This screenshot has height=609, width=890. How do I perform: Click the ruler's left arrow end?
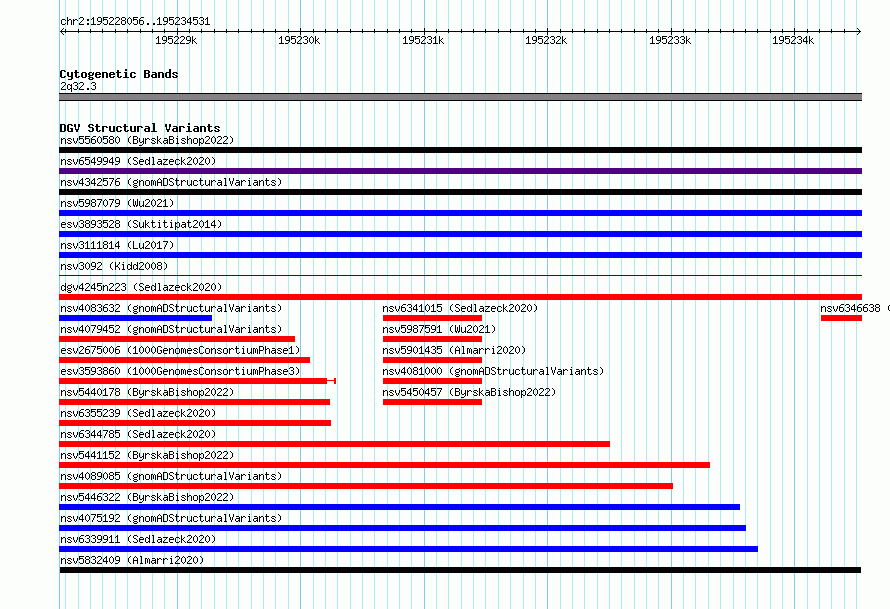point(62,31)
